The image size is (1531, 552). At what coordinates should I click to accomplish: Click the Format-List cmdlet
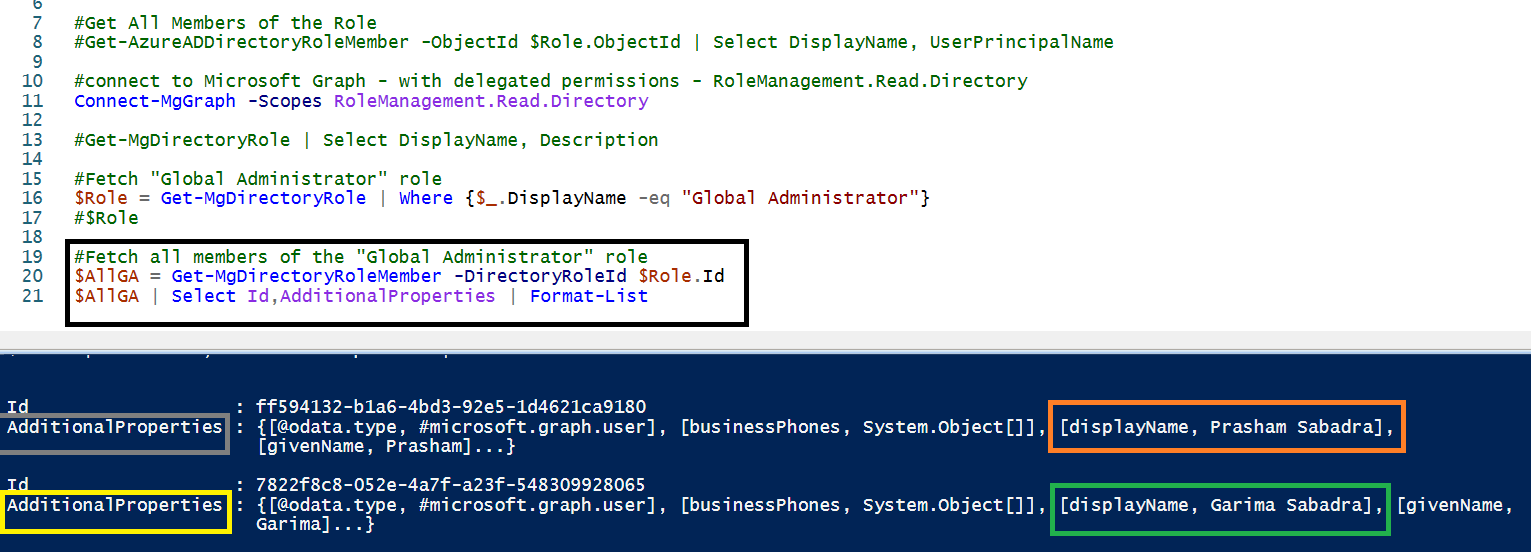589,296
